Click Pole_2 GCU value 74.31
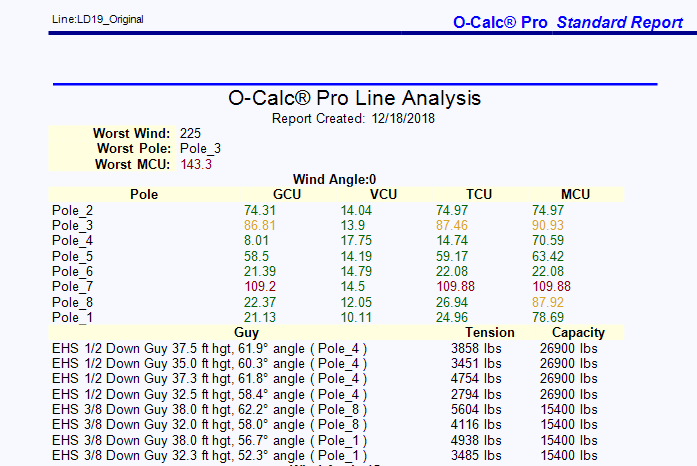Viewport: 697px width, 466px height. [260, 210]
